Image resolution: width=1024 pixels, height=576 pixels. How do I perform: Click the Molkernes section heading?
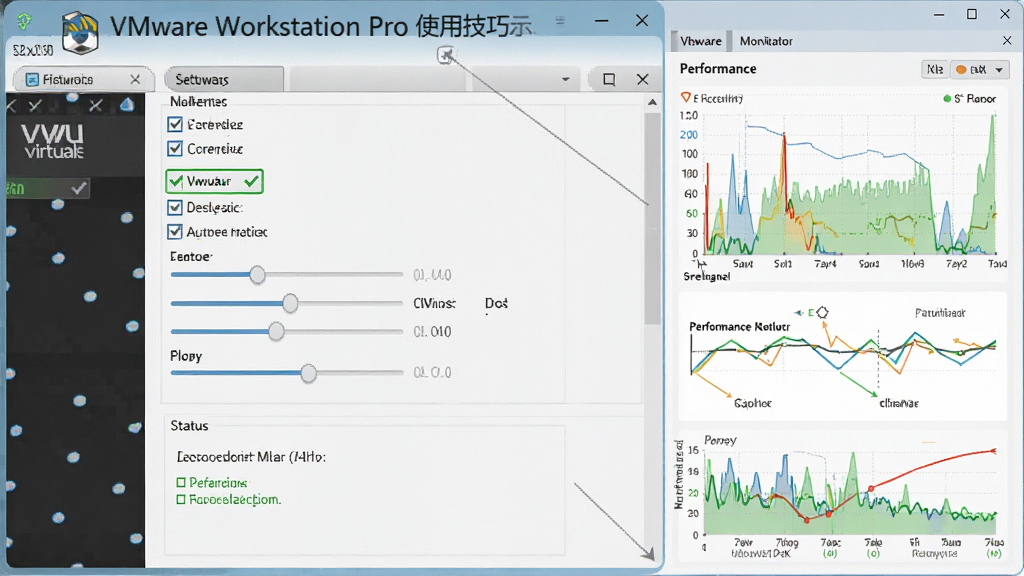[x=199, y=102]
